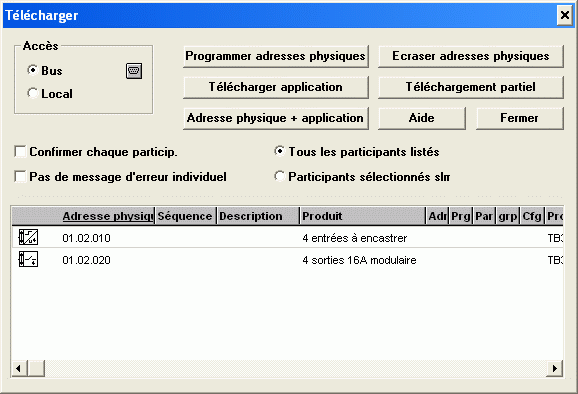Open the bus interface connection settings icon

[x=134, y=71]
